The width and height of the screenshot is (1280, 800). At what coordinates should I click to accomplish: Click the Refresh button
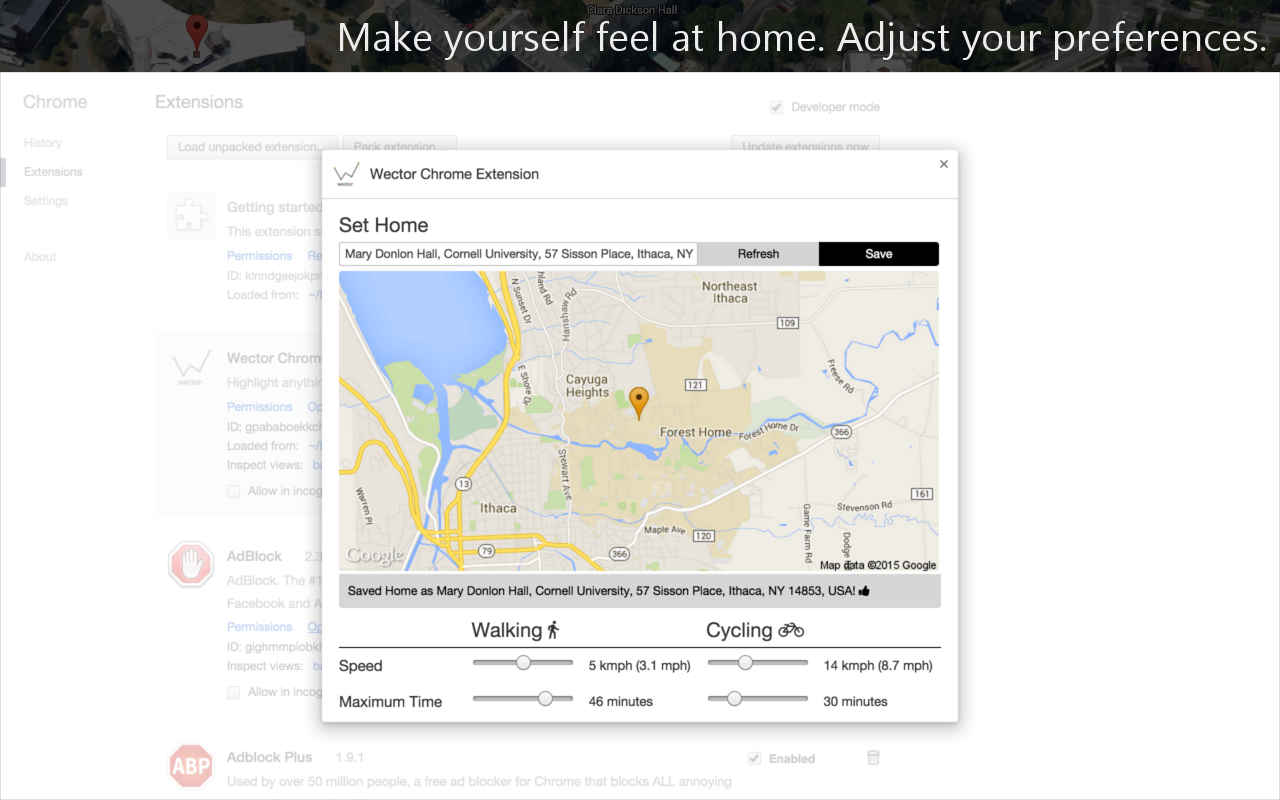[758, 254]
